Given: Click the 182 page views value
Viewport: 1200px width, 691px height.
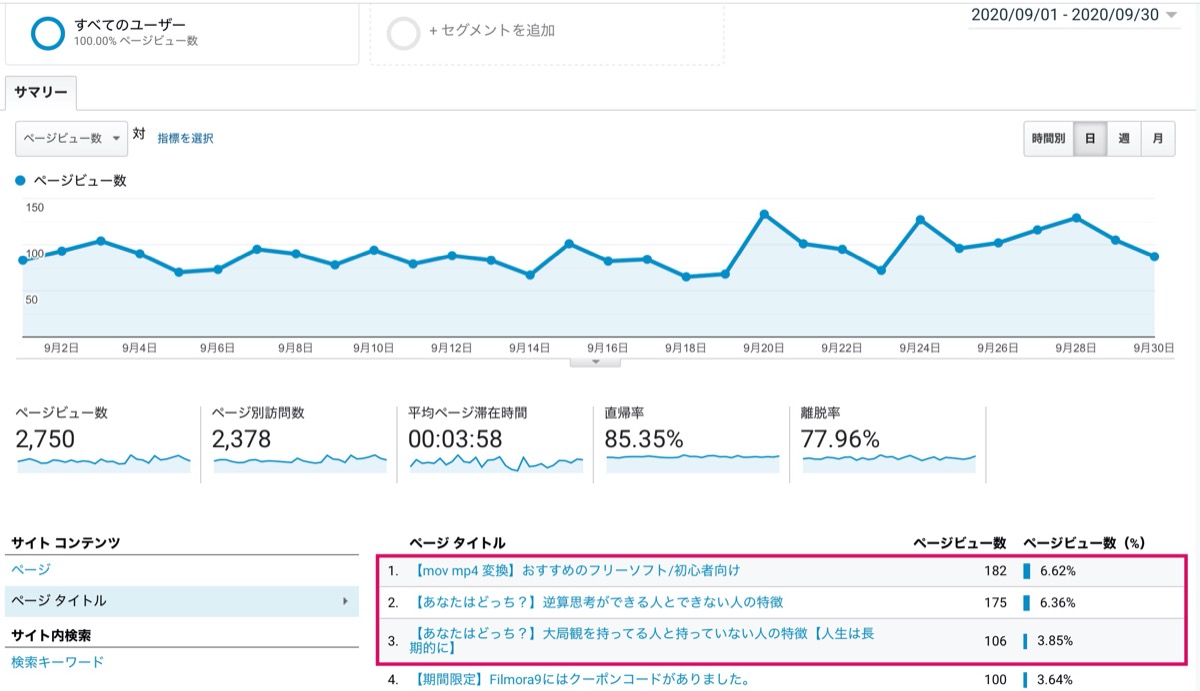Looking at the screenshot, I should 995,571.
